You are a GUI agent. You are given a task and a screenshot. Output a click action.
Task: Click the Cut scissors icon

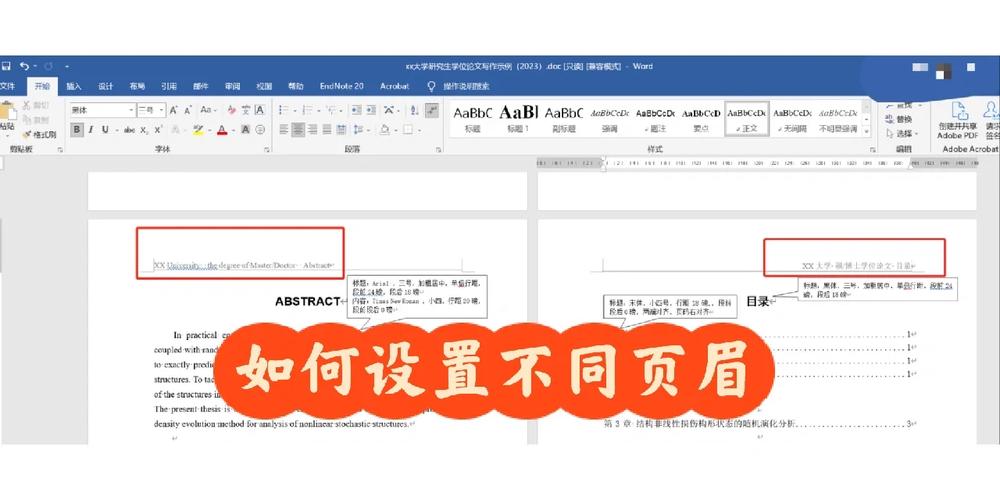[x=27, y=105]
